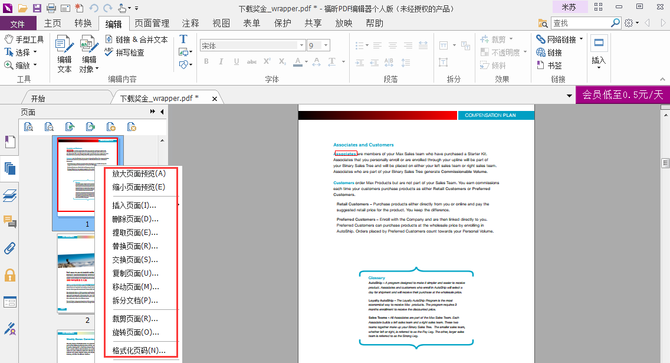Open the security lock panel in sidebar
The image size is (670, 363).
(x=9, y=275)
